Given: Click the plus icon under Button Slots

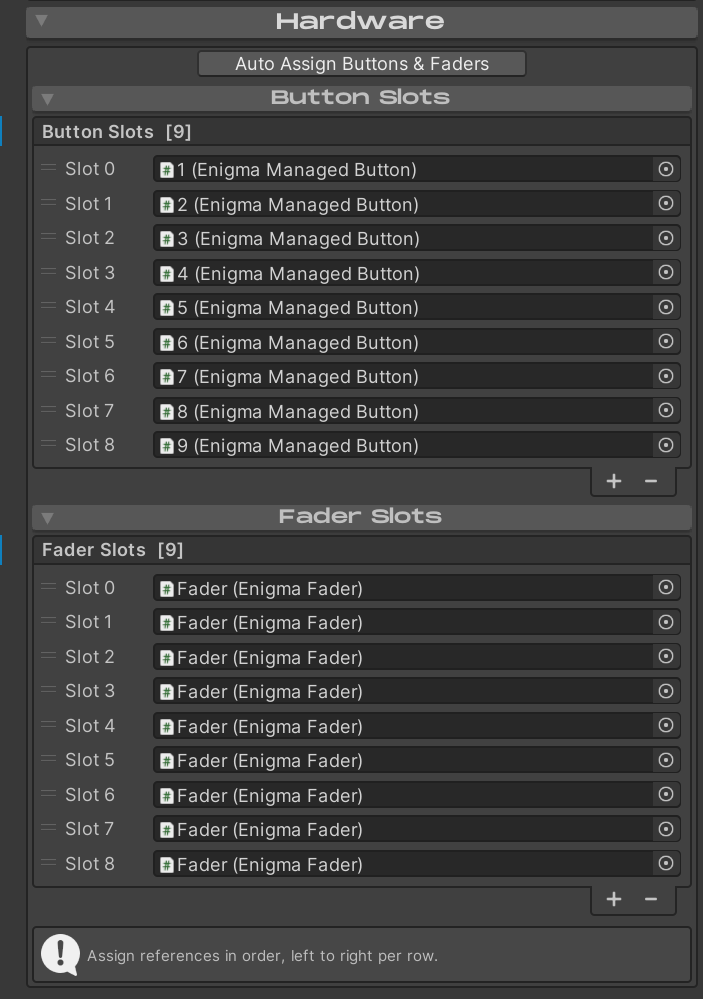Looking at the screenshot, I should pos(614,481).
